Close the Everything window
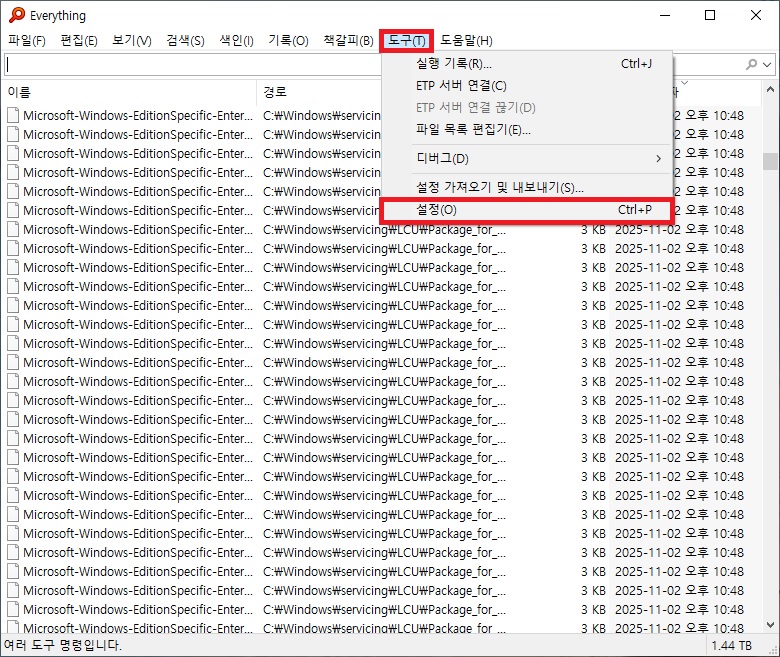This screenshot has height=657, width=780. 756,15
